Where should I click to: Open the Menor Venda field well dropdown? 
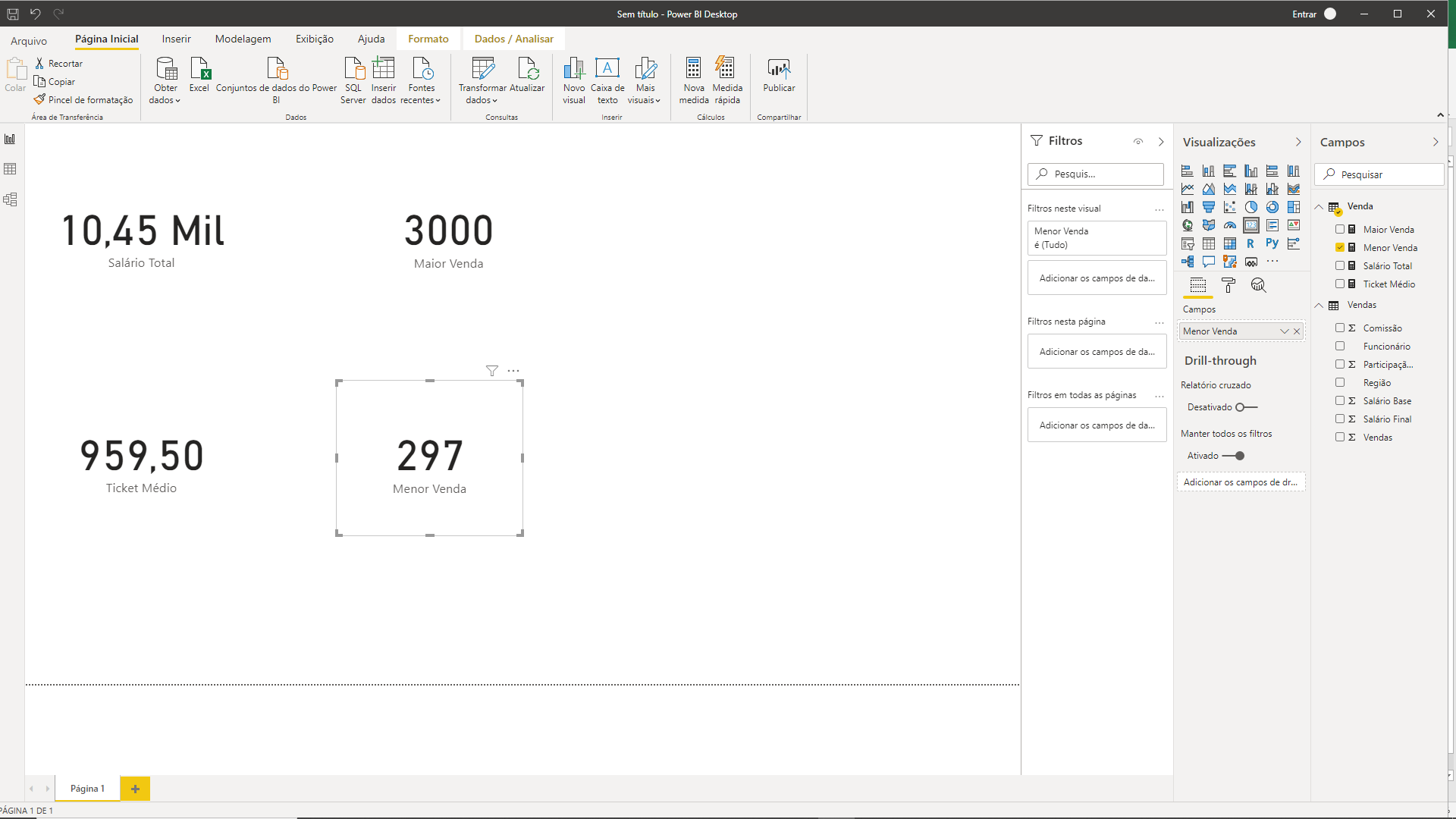(1284, 331)
